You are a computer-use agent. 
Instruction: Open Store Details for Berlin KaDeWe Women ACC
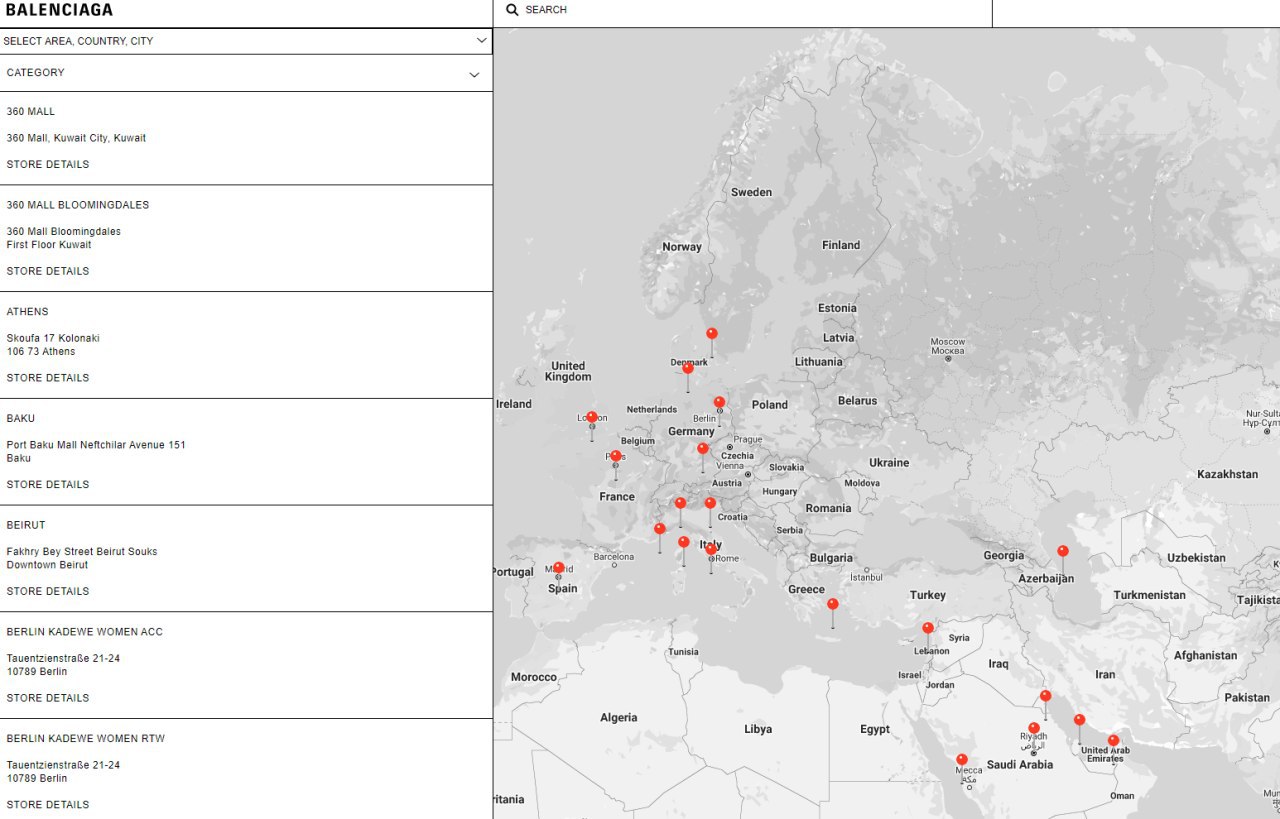coord(48,698)
